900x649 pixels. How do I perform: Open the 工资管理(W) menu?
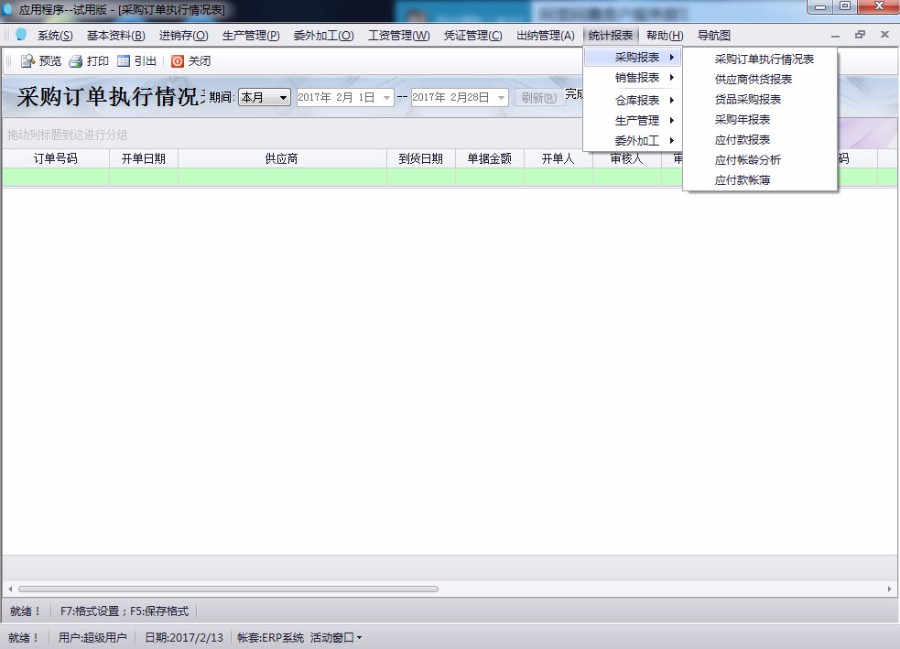coord(399,36)
